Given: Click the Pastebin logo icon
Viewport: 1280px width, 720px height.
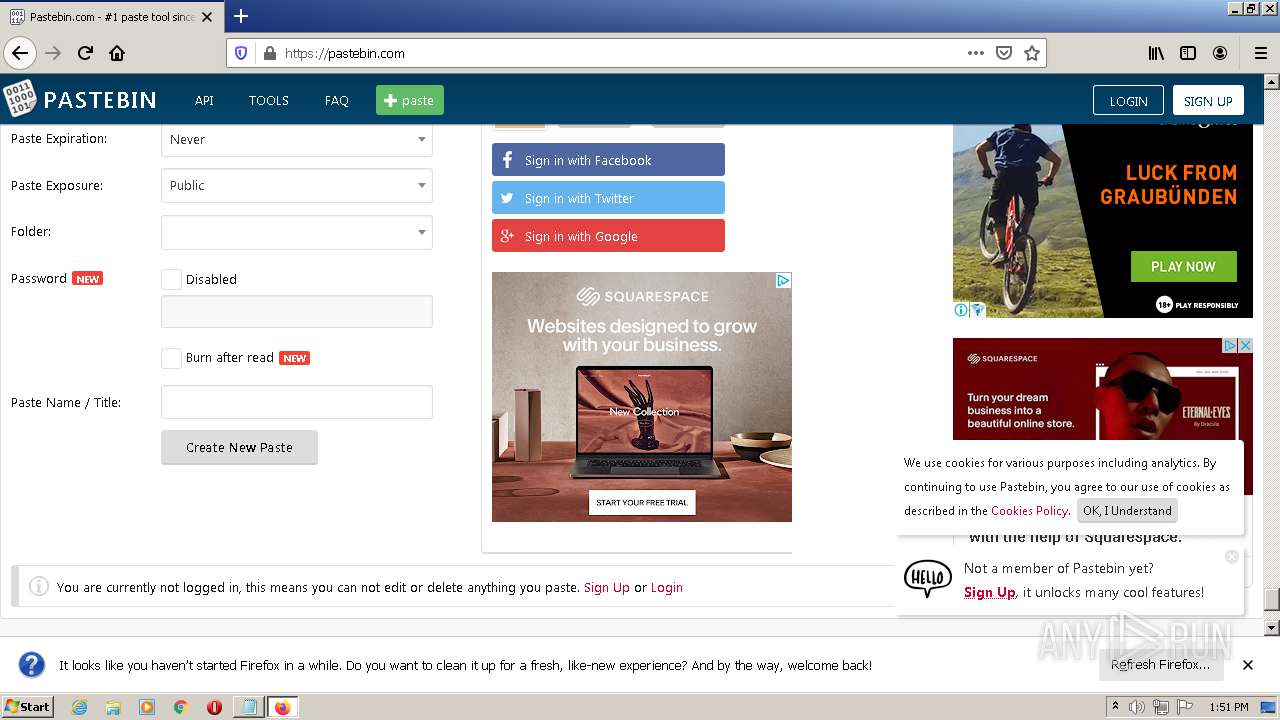Looking at the screenshot, I should 19,99.
